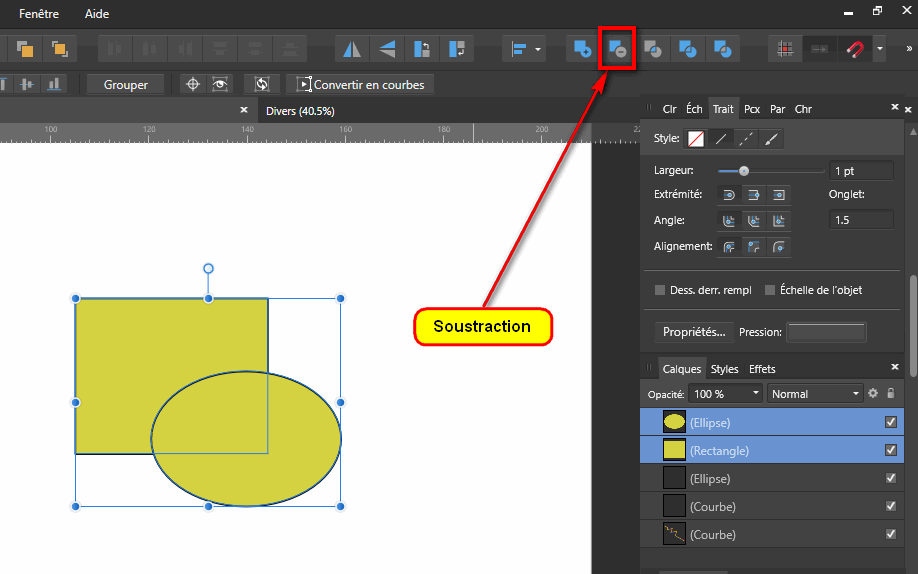
Task: Click the Add boolean operation icon
Action: click(583, 49)
